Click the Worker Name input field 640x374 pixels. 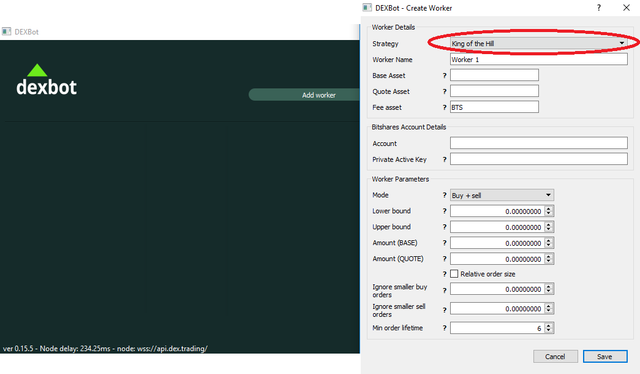[538, 59]
